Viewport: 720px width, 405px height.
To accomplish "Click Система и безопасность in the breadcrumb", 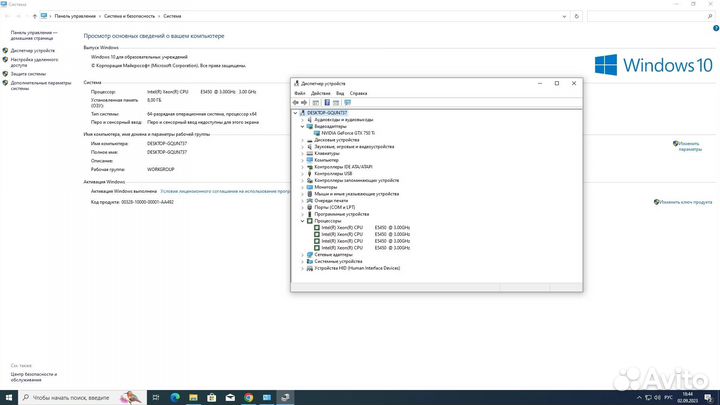I will [129, 16].
